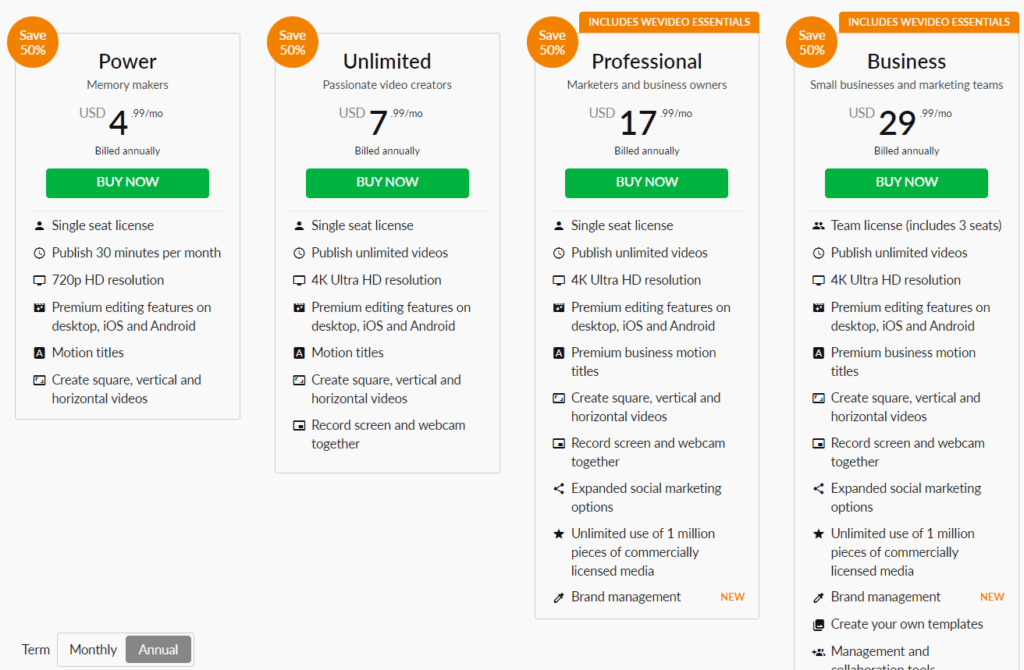The height and width of the screenshot is (670, 1024).
Task: Click the star icon in Professional plan
Action: pos(558,534)
